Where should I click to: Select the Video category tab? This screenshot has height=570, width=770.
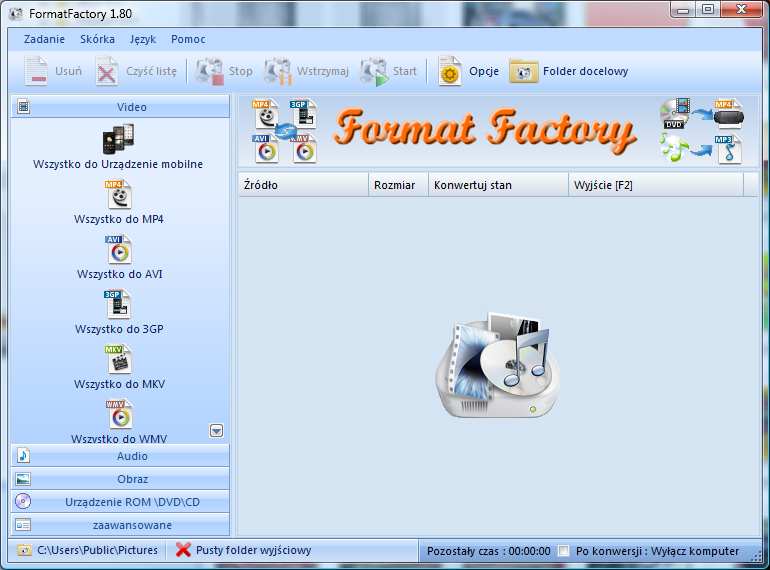[x=120, y=107]
